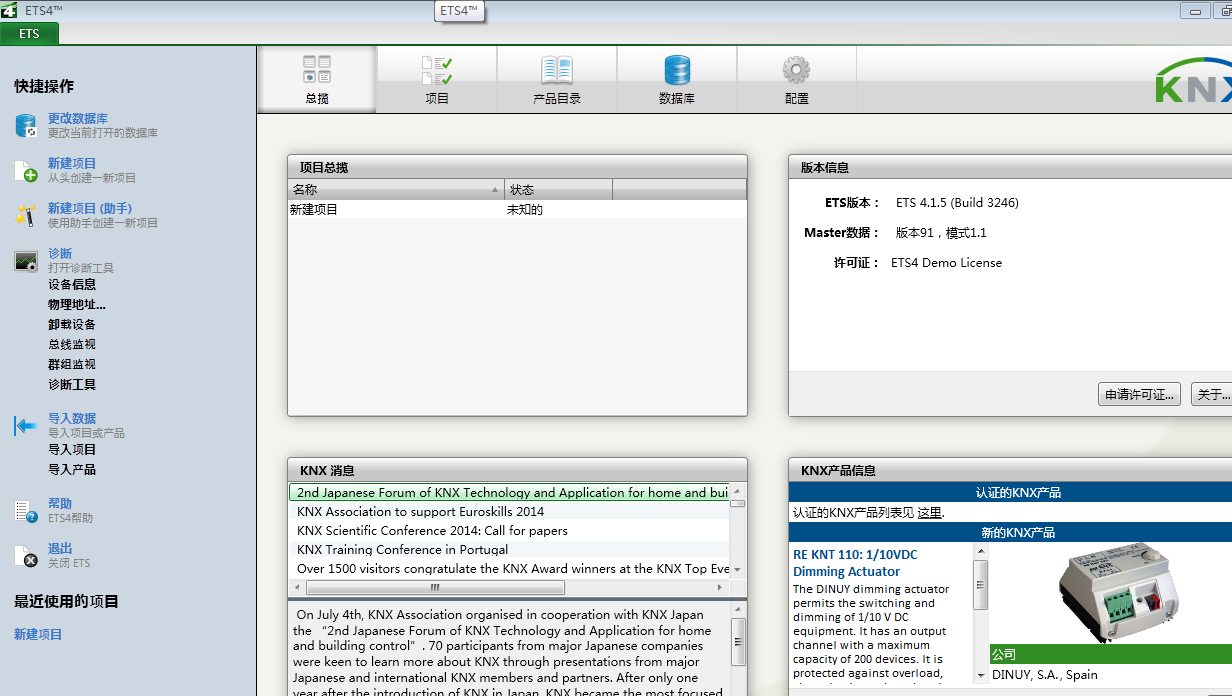The height and width of the screenshot is (696, 1232).
Task: Select KNX Training Conference in Portugal item
Action: pyautogui.click(x=509, y=550)
